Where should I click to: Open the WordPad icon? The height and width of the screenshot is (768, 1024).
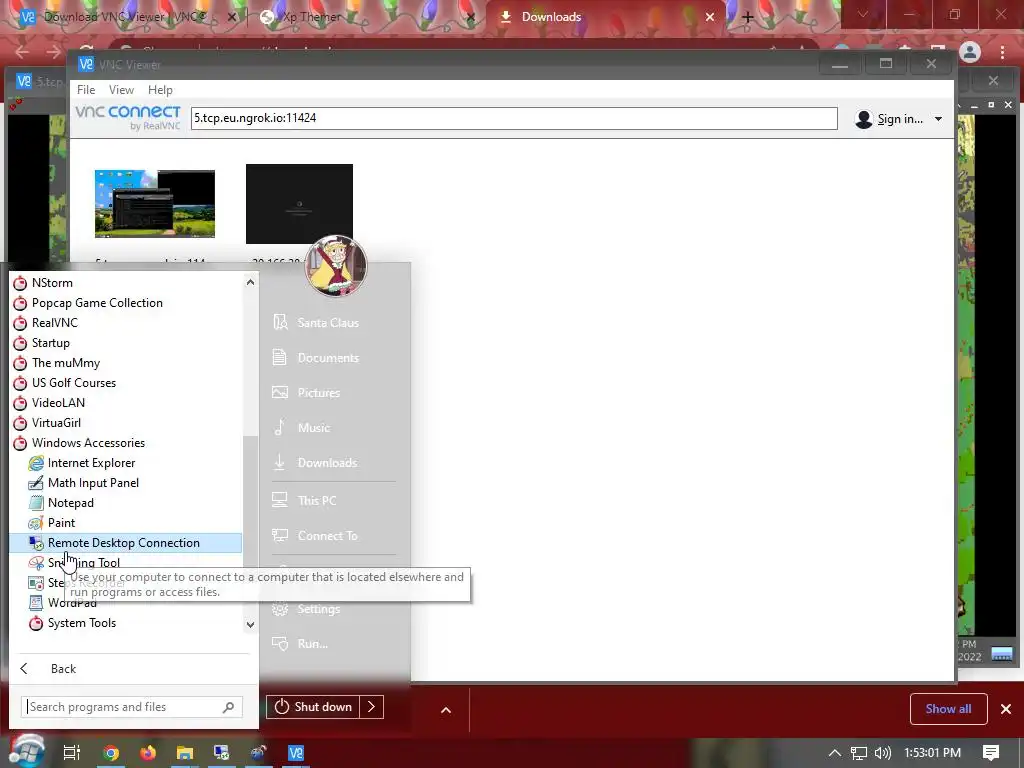click(x=36, y=603)
